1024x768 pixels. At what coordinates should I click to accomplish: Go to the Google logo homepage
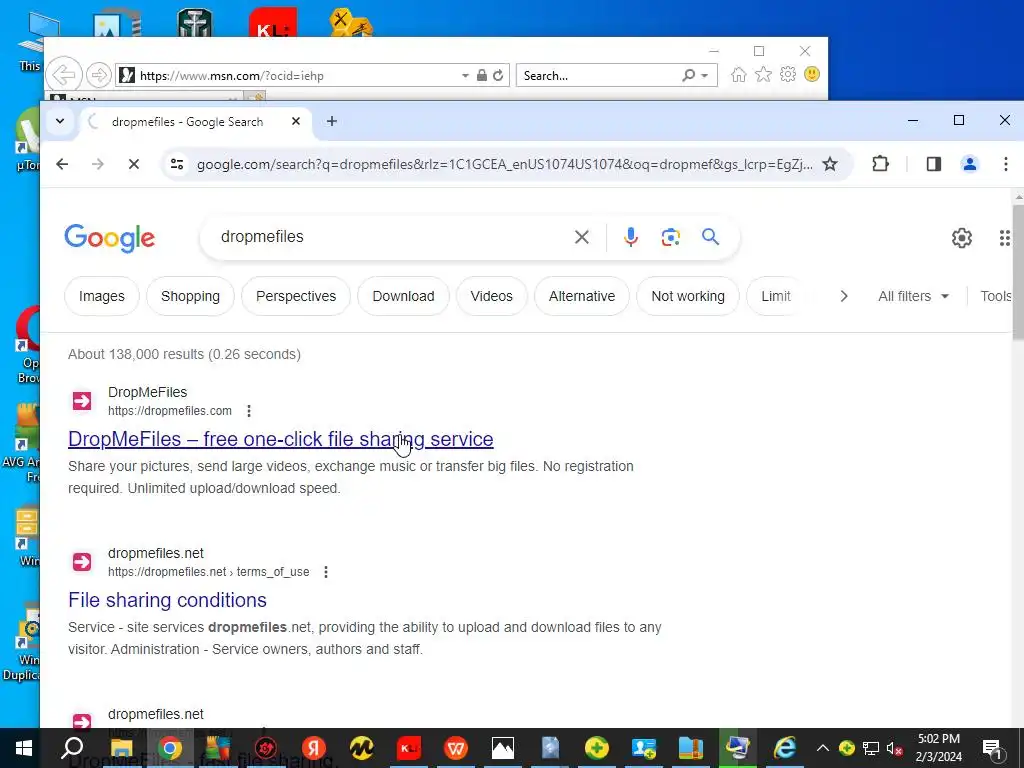coord(110,238)
